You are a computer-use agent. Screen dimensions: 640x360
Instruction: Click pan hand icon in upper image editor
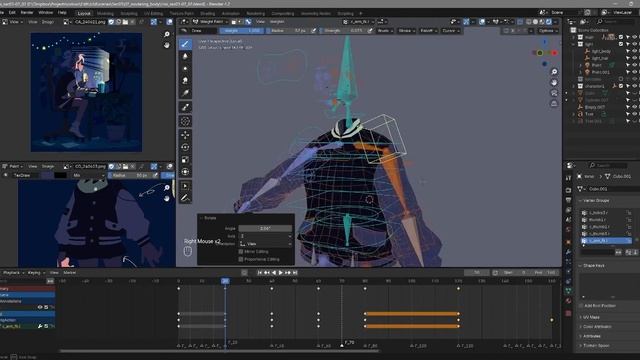[x=167, y=45]
